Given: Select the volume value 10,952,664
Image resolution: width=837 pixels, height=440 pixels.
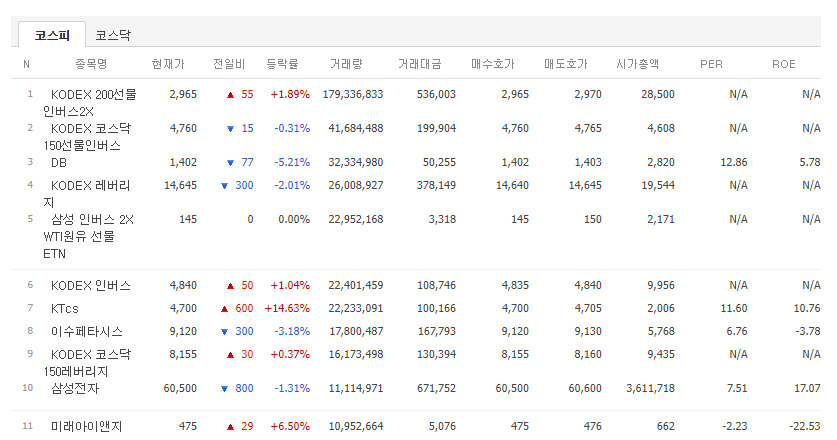Looking at the screenshot, I should (x=356, y=426).
